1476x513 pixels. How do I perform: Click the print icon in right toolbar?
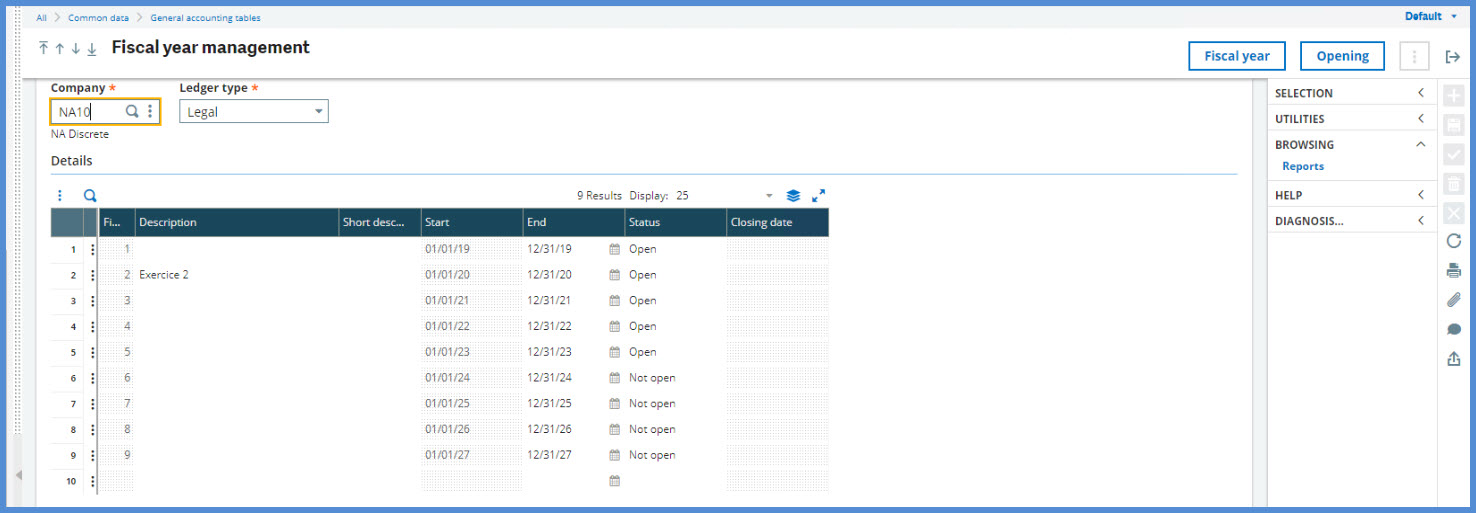tap(1453, 271)
